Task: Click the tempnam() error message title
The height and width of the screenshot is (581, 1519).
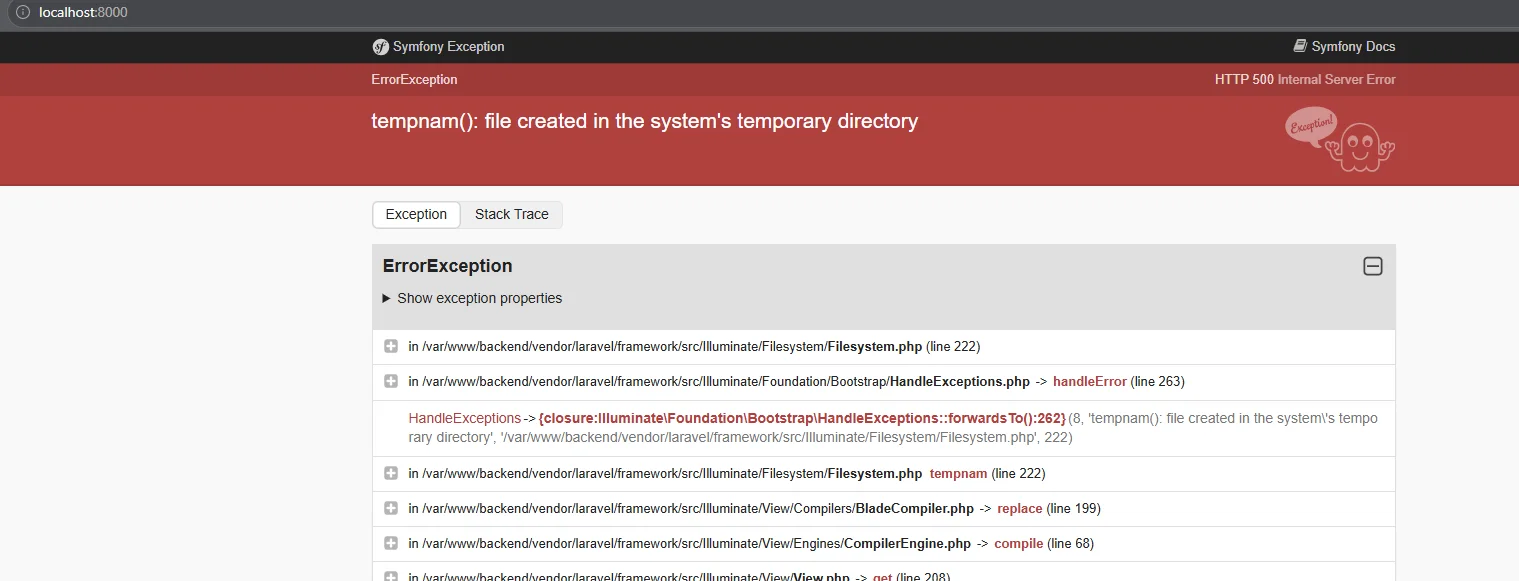Action: pyautogui.click(x=644, y=121)
